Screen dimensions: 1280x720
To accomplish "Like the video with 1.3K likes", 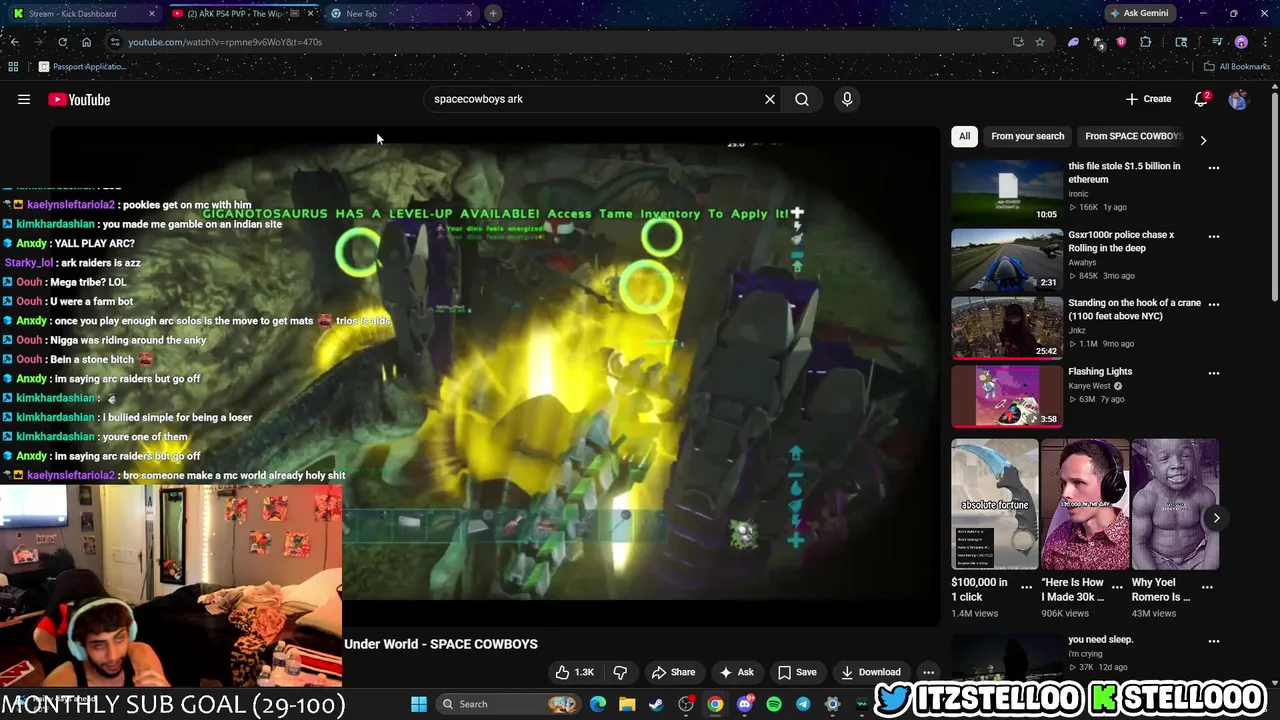I will (x=575, y=672).
